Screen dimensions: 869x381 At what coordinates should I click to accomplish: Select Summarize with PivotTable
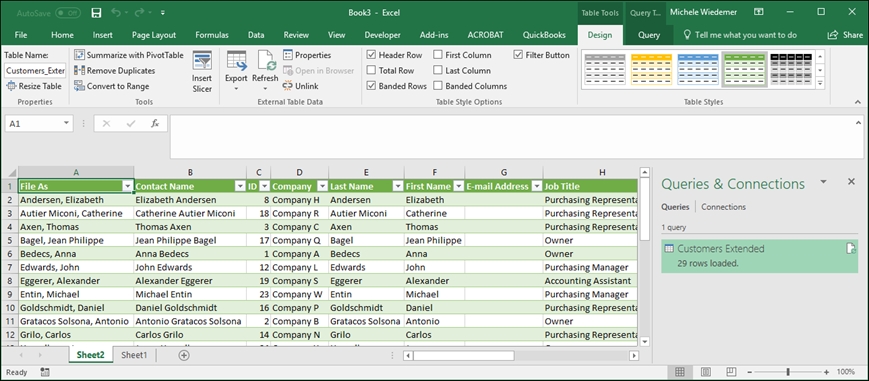click(x=129, y=55)
